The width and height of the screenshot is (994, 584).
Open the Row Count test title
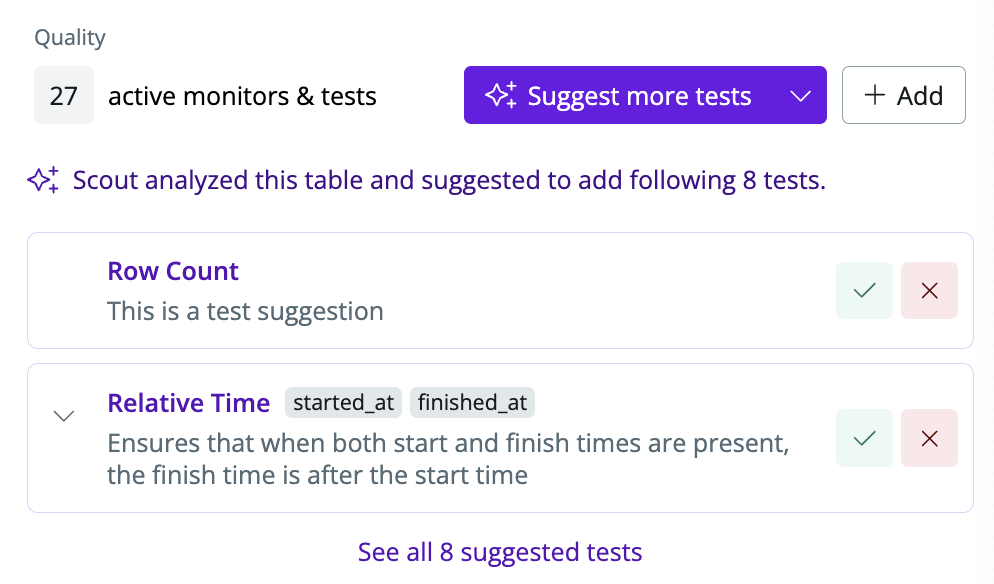tap(172, 271)
